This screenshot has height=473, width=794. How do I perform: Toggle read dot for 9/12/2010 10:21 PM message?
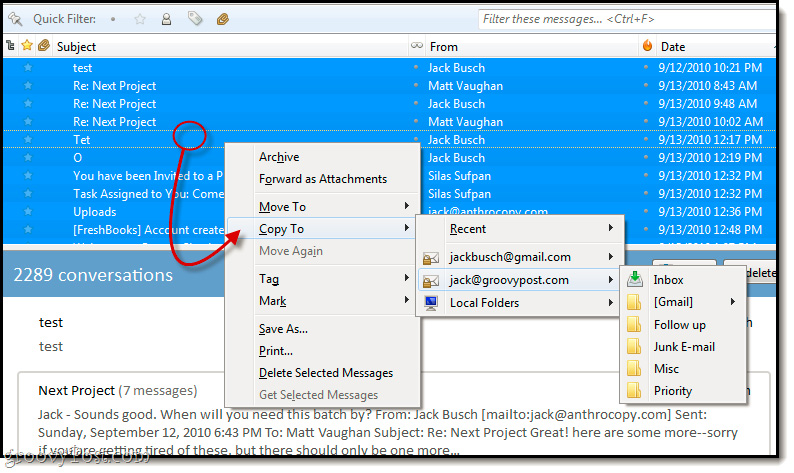pos(416,67)
